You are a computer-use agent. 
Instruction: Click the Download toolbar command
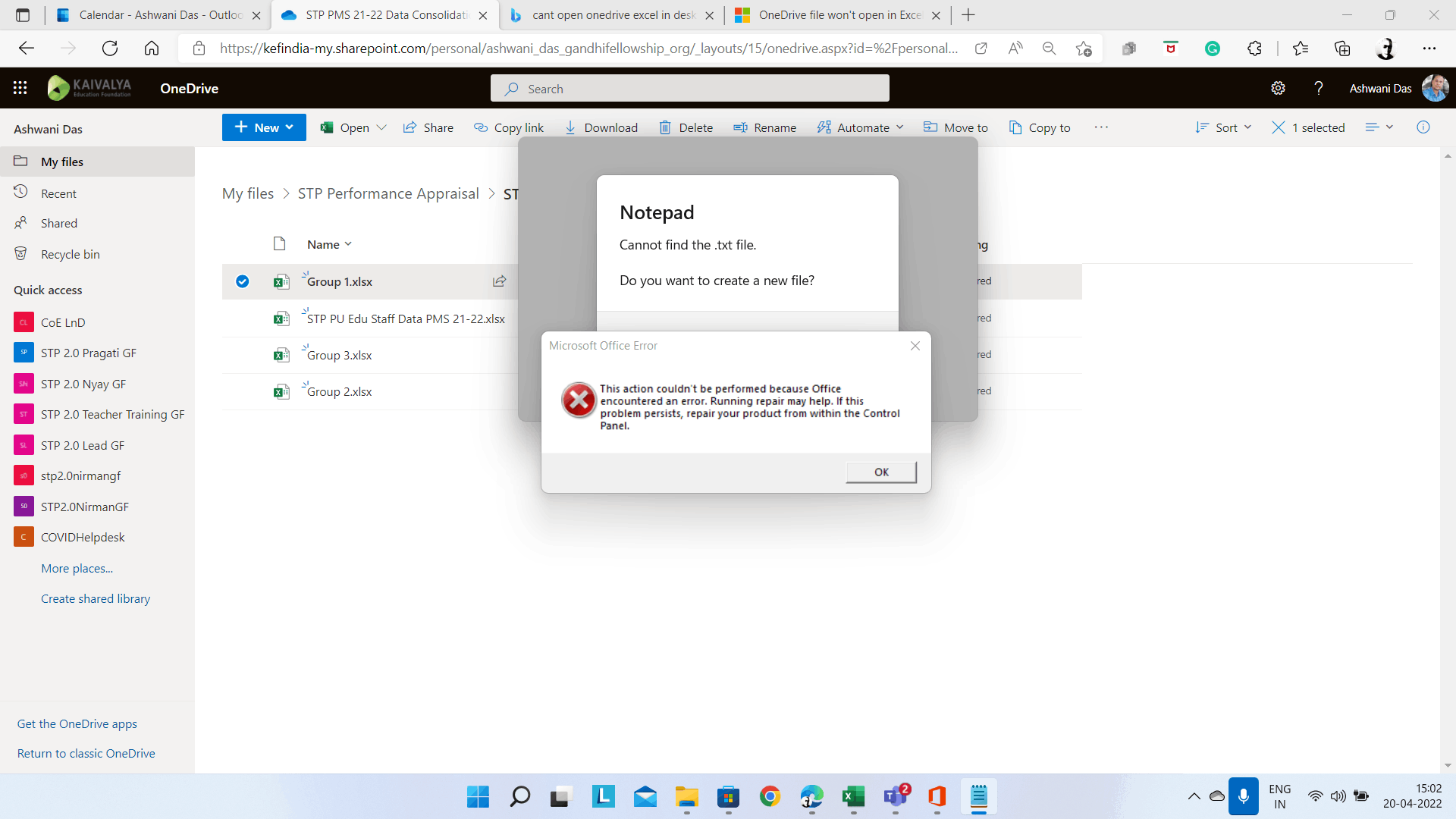click(601, 127)
